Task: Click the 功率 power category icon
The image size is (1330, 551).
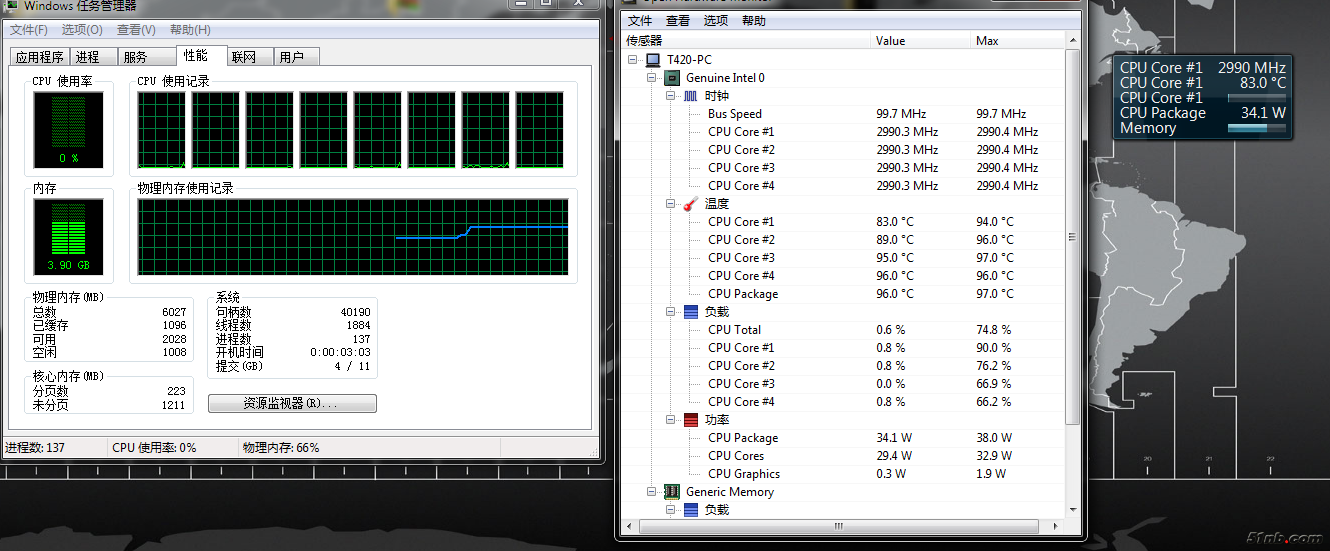Action: [691, 420]
